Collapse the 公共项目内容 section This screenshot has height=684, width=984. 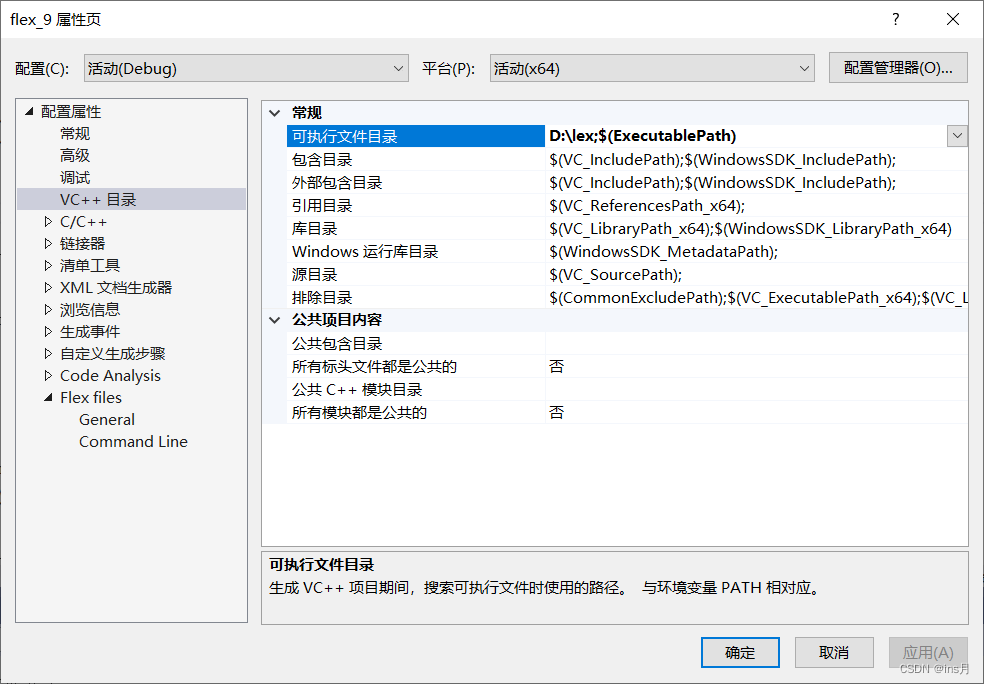click(273, 319)
